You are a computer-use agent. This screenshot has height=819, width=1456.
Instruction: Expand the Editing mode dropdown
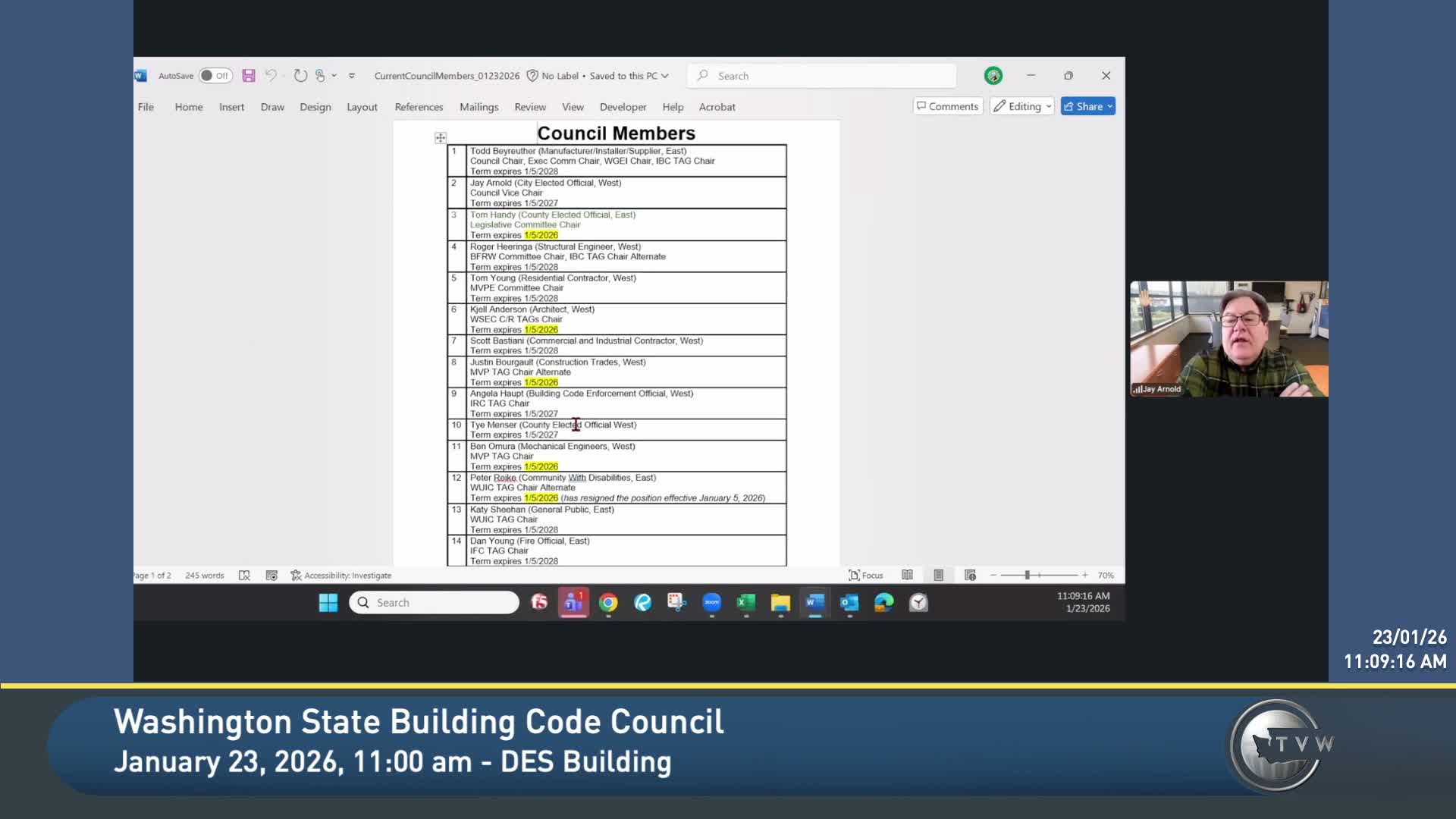1022,106
